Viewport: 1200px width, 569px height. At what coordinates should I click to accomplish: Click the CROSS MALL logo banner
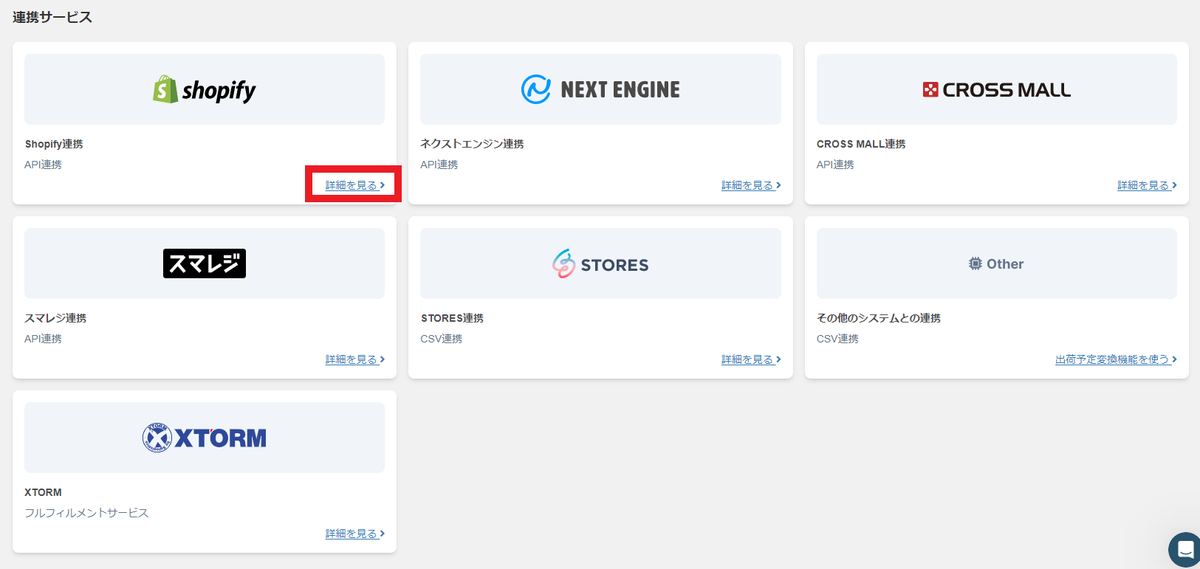(x=996, y=90)
